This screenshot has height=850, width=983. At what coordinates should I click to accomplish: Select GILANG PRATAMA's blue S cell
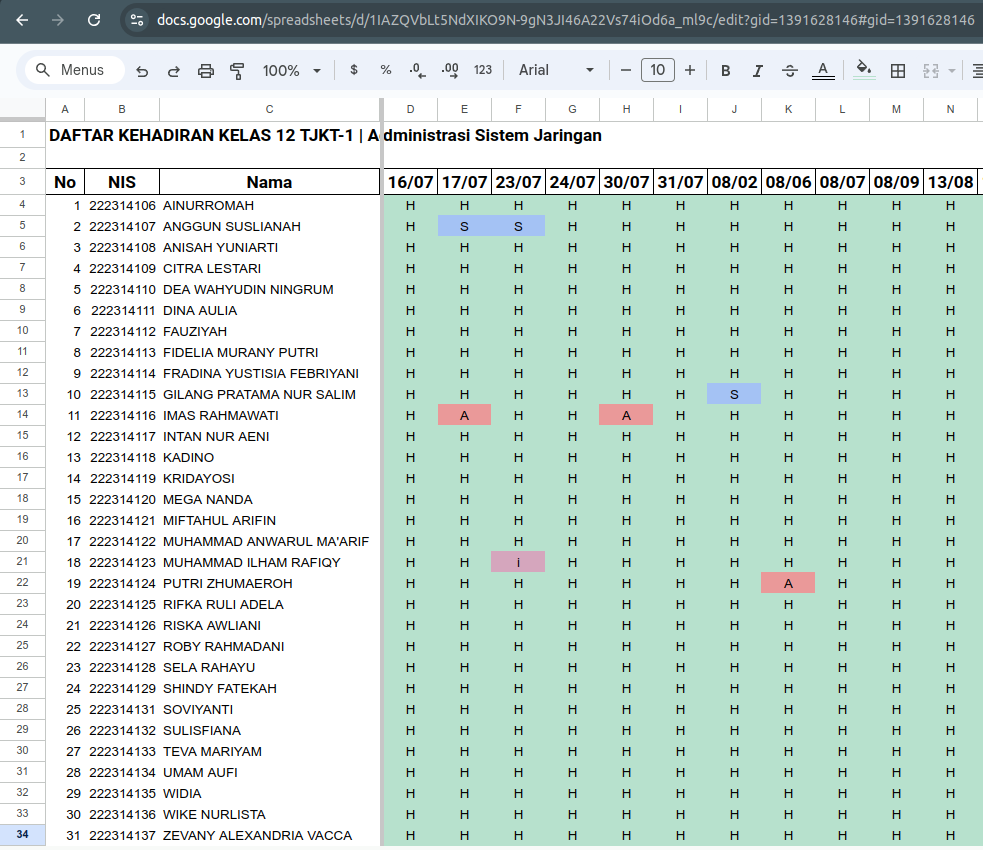(734, 394)
